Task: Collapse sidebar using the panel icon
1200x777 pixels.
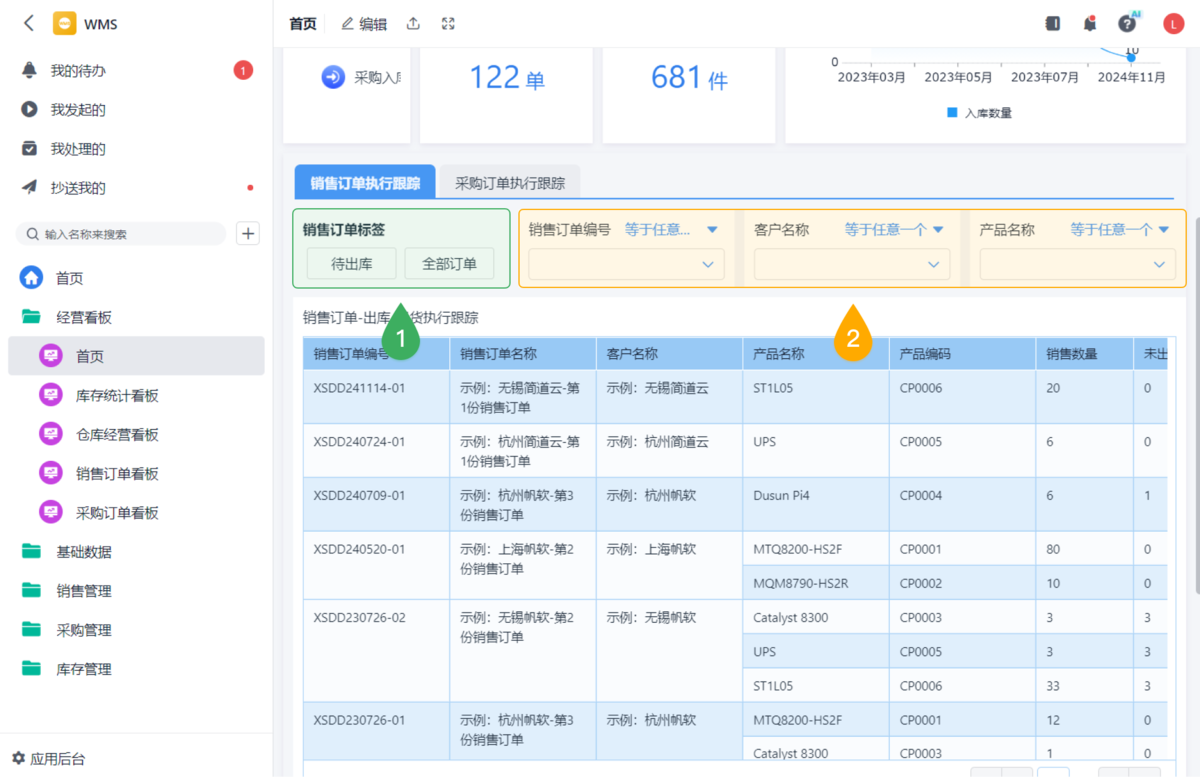Action: click(1052, 22)
